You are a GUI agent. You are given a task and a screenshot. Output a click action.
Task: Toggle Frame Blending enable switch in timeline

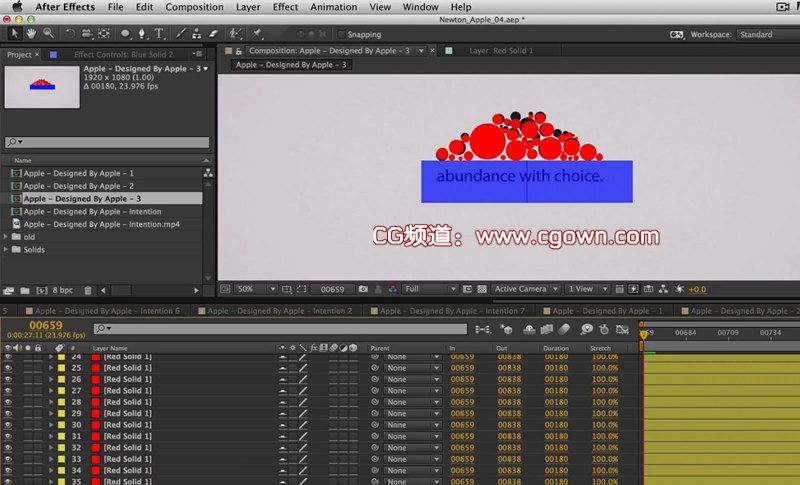point(546,329)
